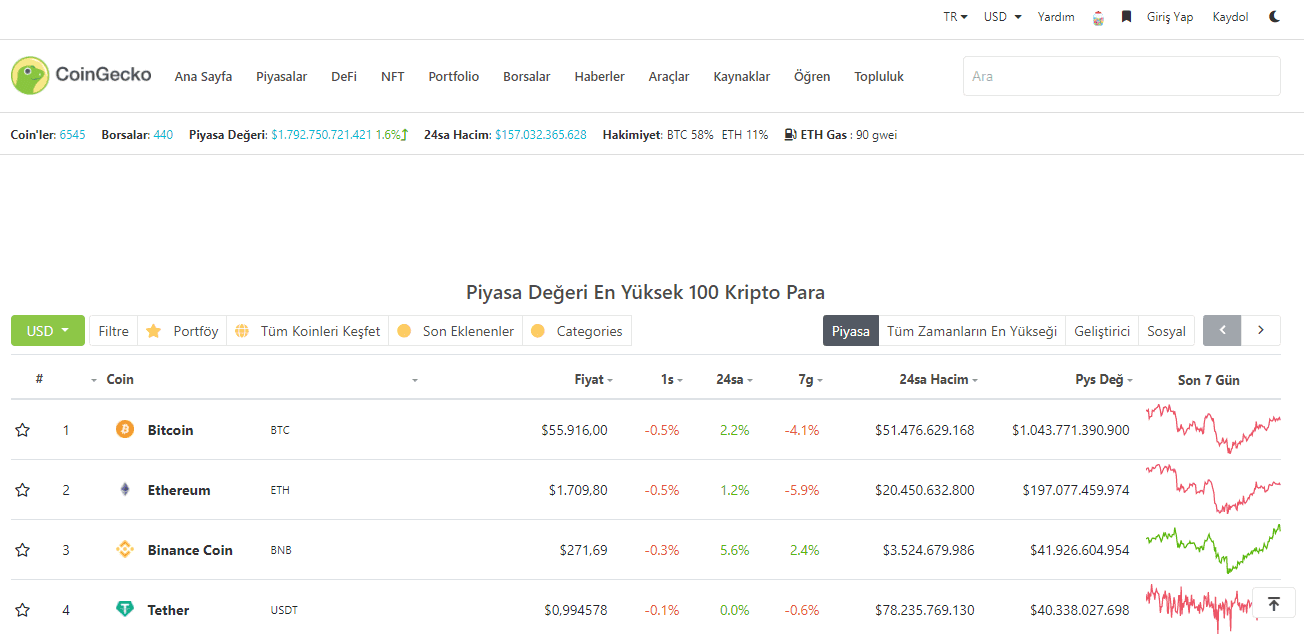
Task: Click the Filtre button
Action: tap(114, 331)
